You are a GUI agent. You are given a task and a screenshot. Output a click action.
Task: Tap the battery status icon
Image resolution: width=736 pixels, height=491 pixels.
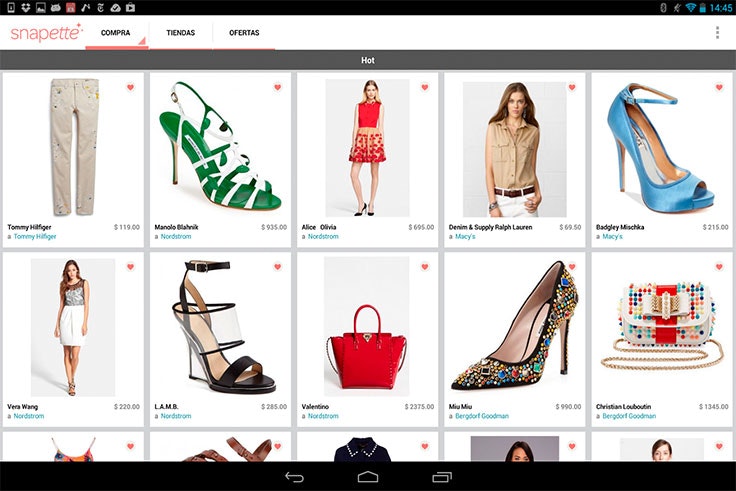click(x=703, y=7)
